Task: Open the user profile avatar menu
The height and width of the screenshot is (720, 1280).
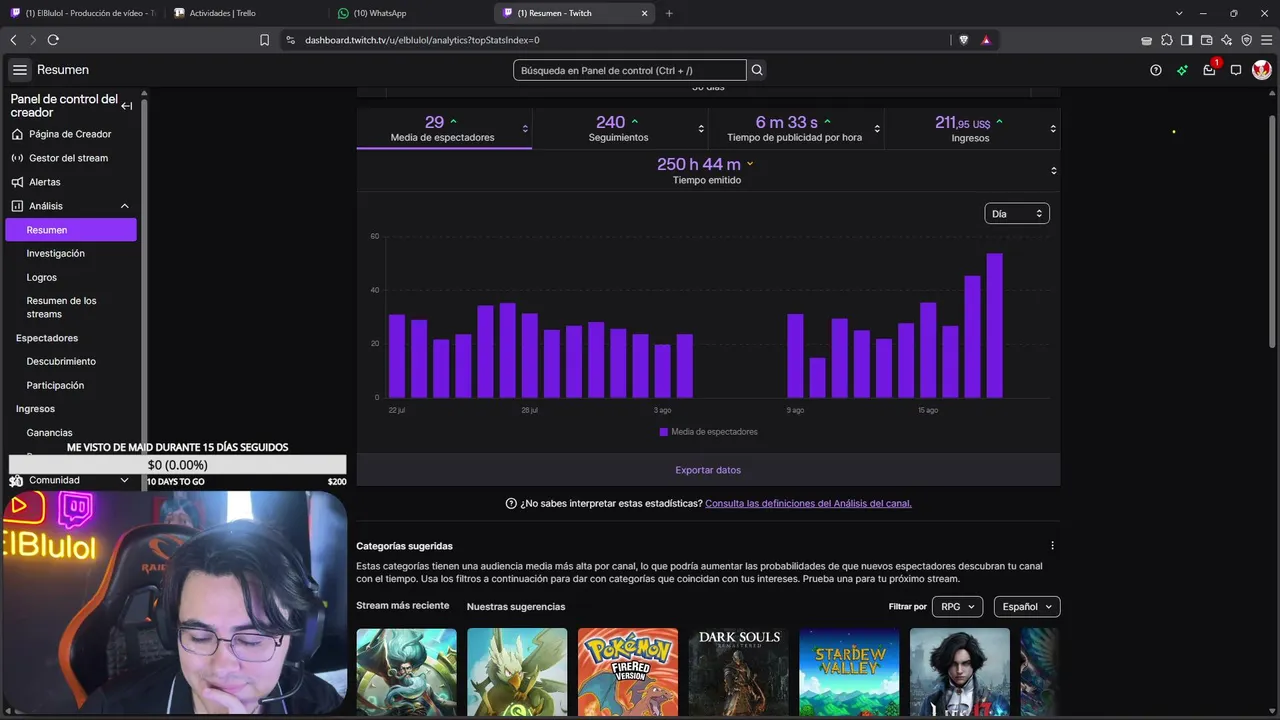Action: click(x=1262, y=70)
